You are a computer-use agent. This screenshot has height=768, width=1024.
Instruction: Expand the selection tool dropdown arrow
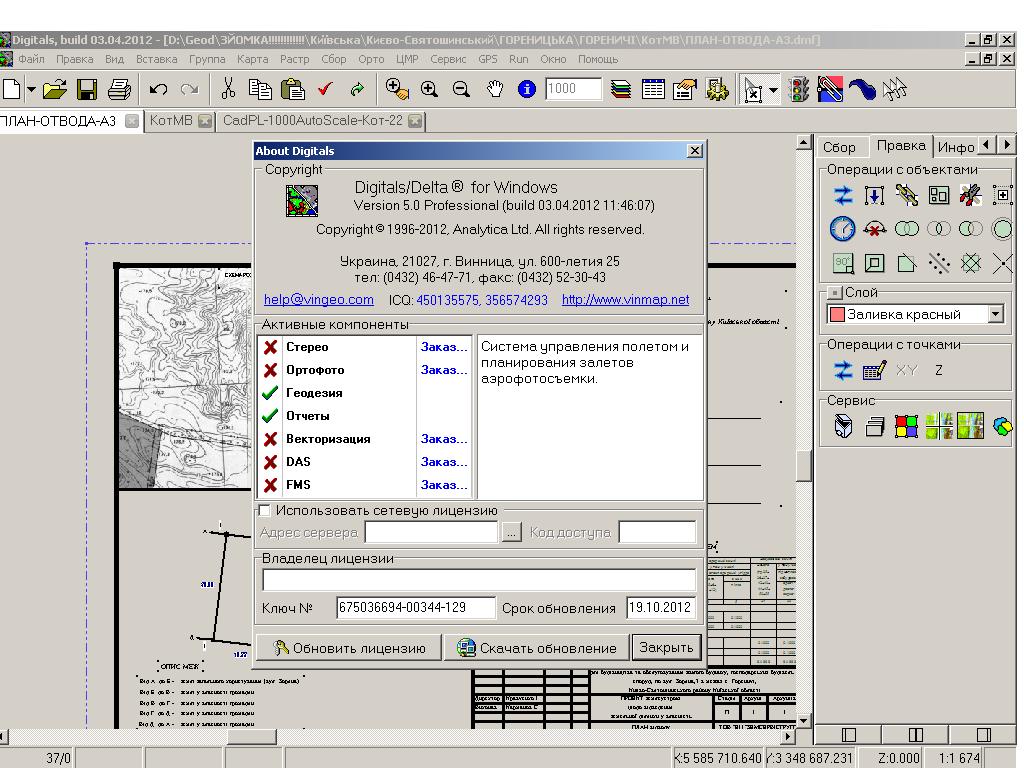pyautogui.click(x=773, y=89)
